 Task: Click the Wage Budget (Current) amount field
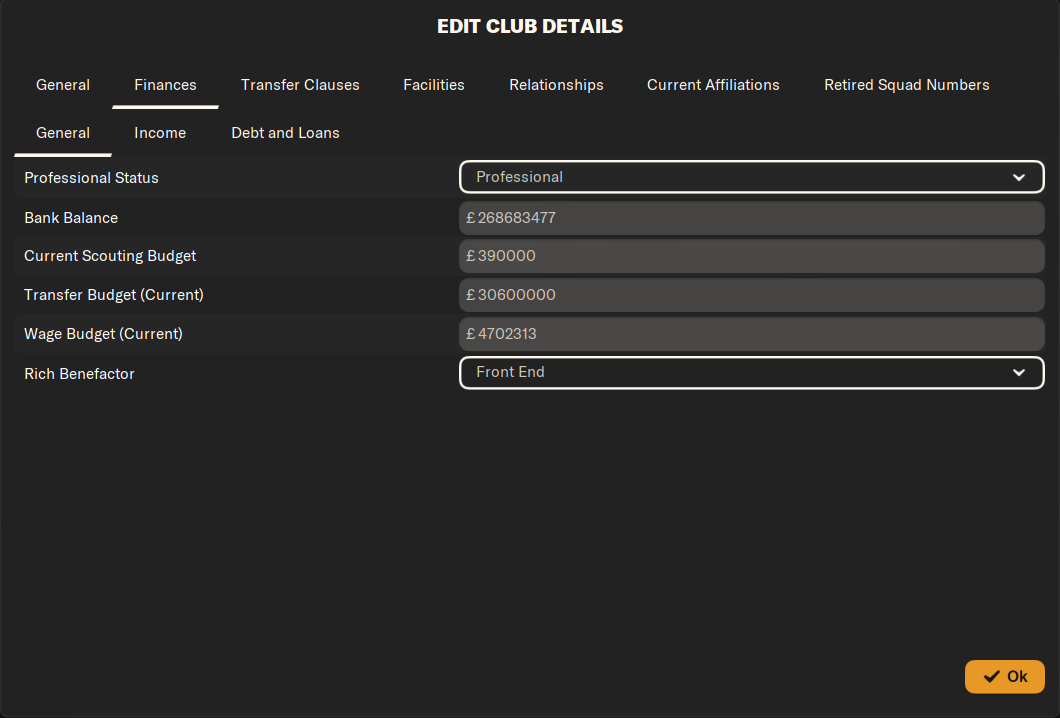[x=751, y=334]
